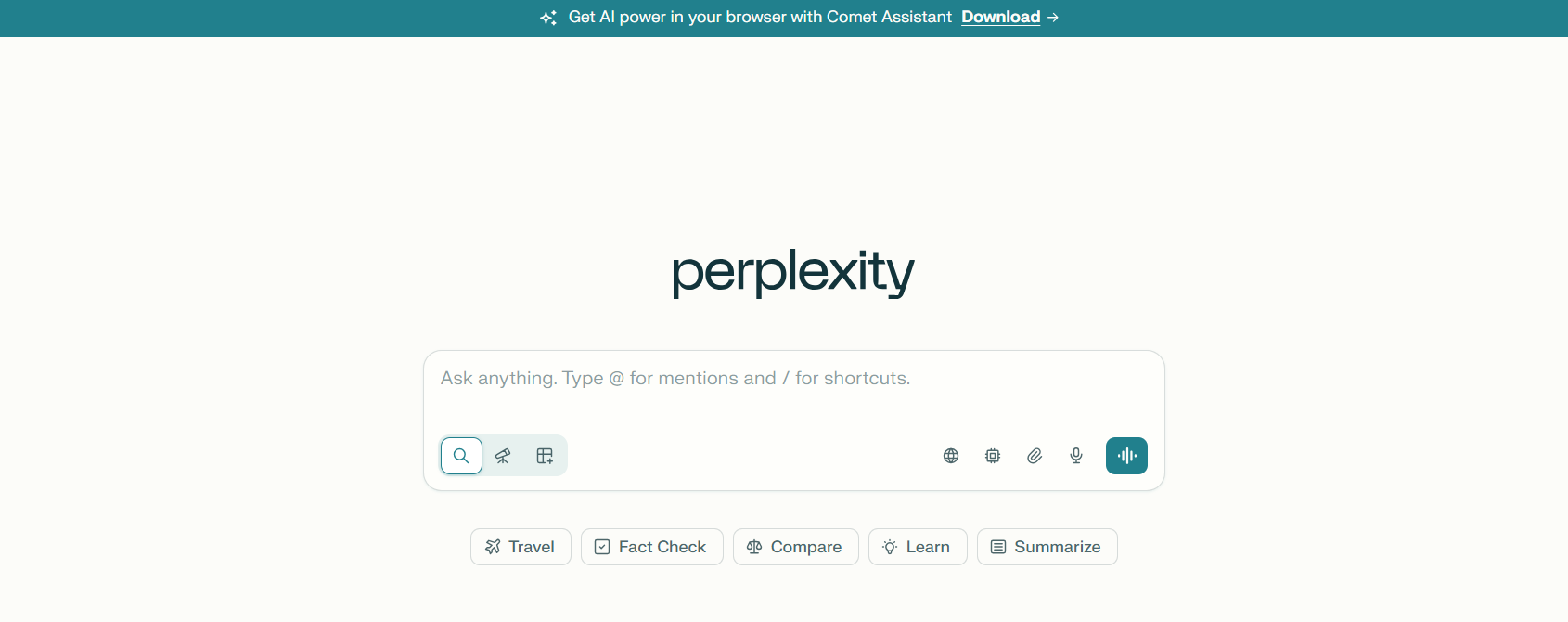Click the Travel airplane icon

tap(493, 547)
